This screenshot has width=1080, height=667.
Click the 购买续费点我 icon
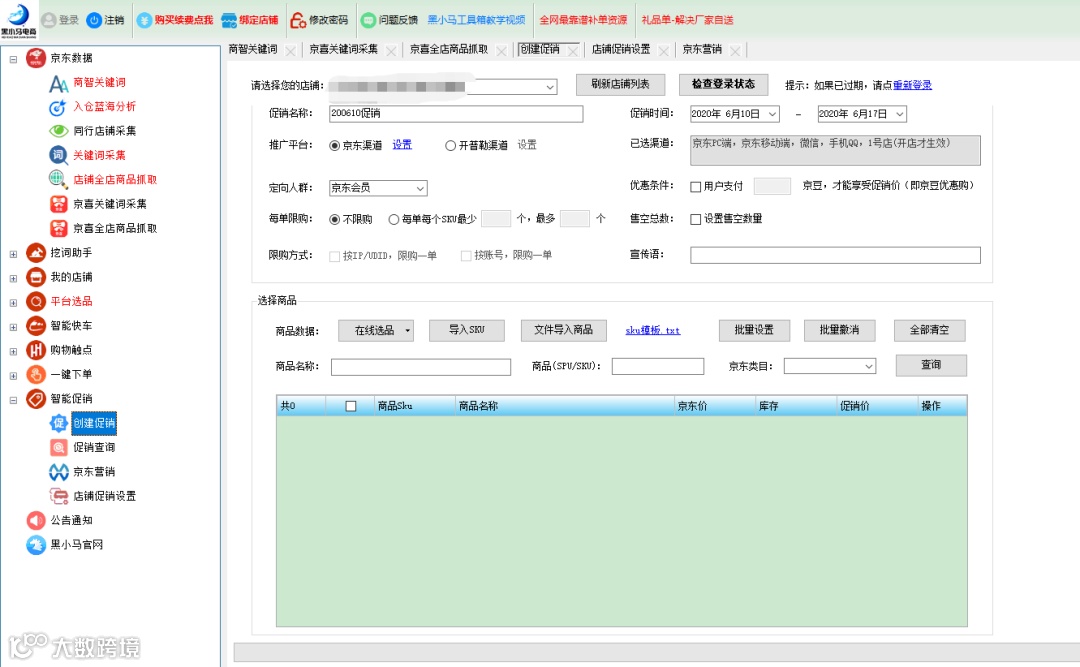[x=145, y=20]
